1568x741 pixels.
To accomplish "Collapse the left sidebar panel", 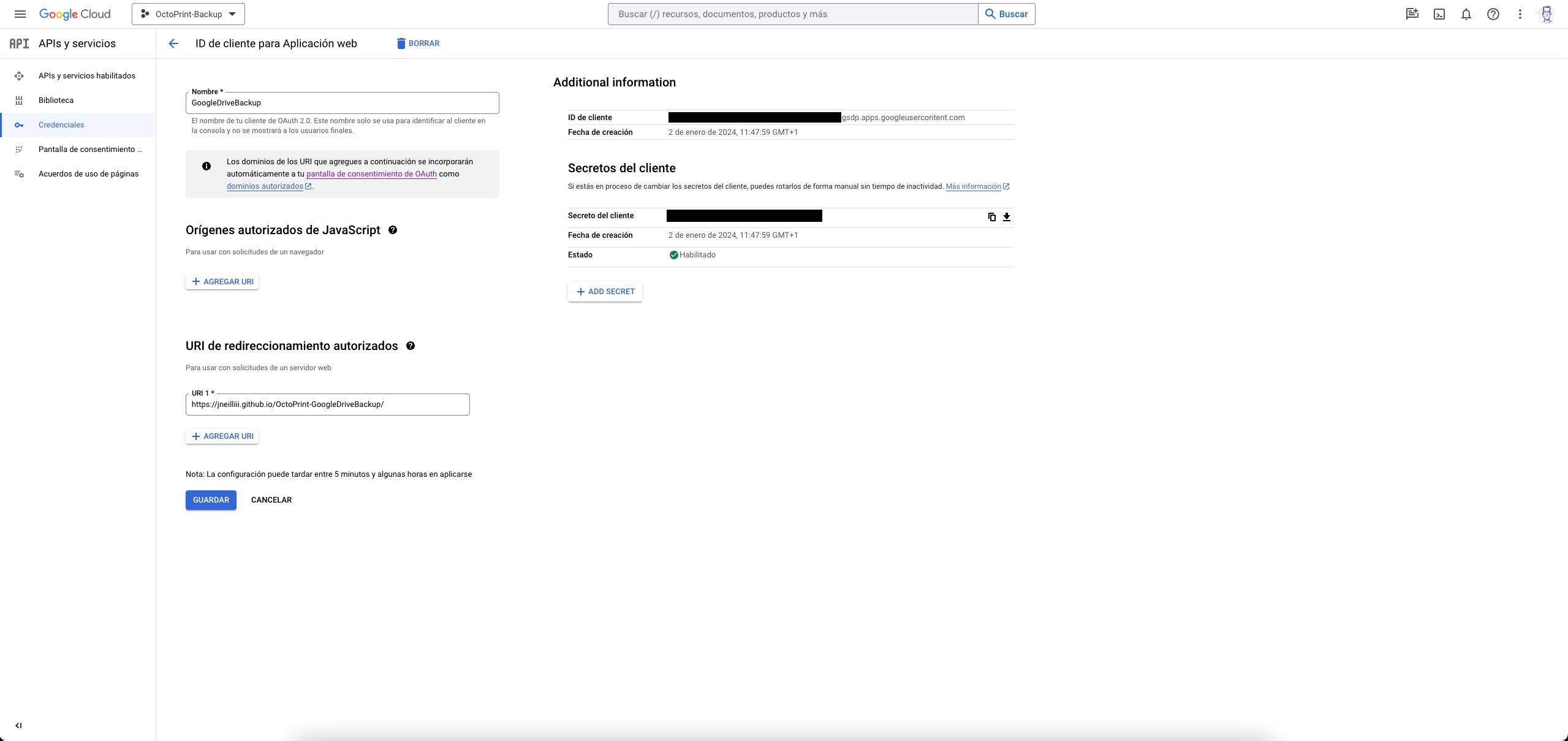I will coord(18,726).
